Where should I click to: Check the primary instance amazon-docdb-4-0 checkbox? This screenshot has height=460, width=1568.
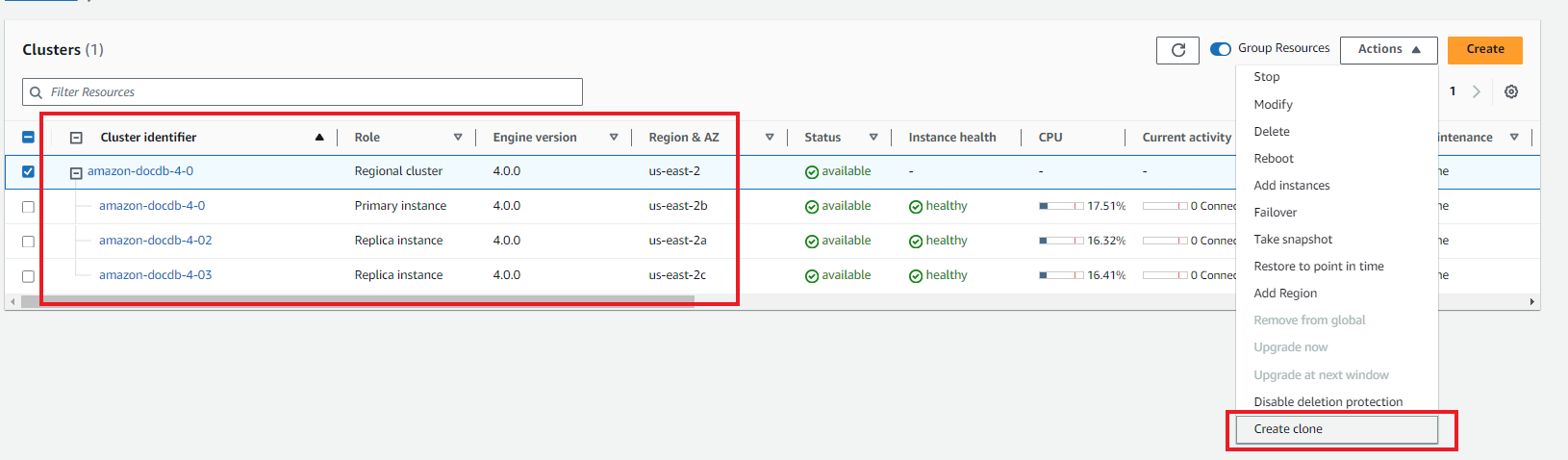pos(28,207)
